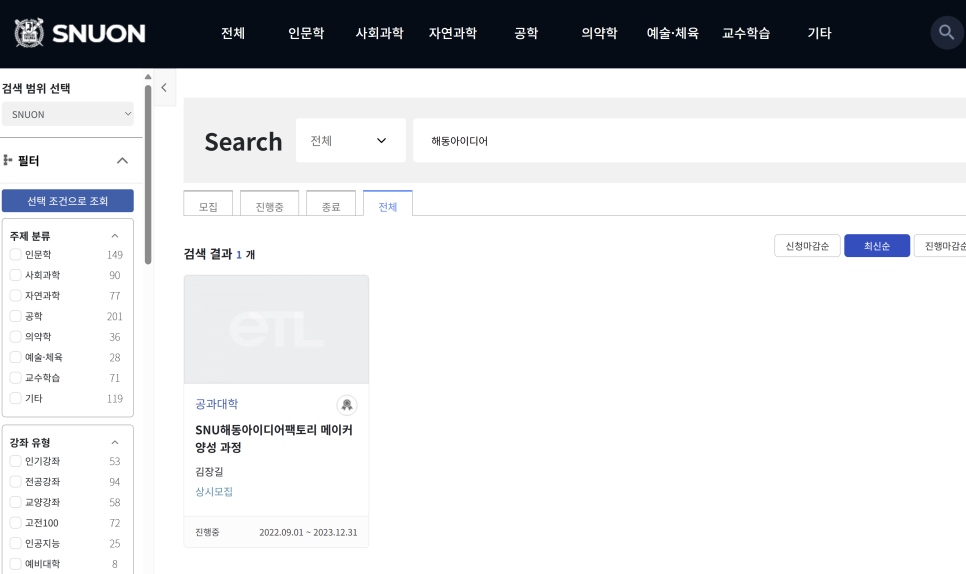Image resolution: width=966 pixels, height=574 pixels.
Task: Open the 자연과학 top navigation menu
Action: coord(453,33)
